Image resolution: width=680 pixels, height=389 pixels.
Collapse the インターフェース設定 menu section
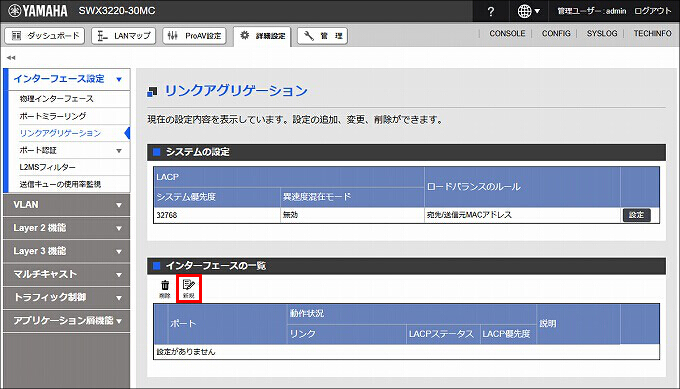point(67,79)
